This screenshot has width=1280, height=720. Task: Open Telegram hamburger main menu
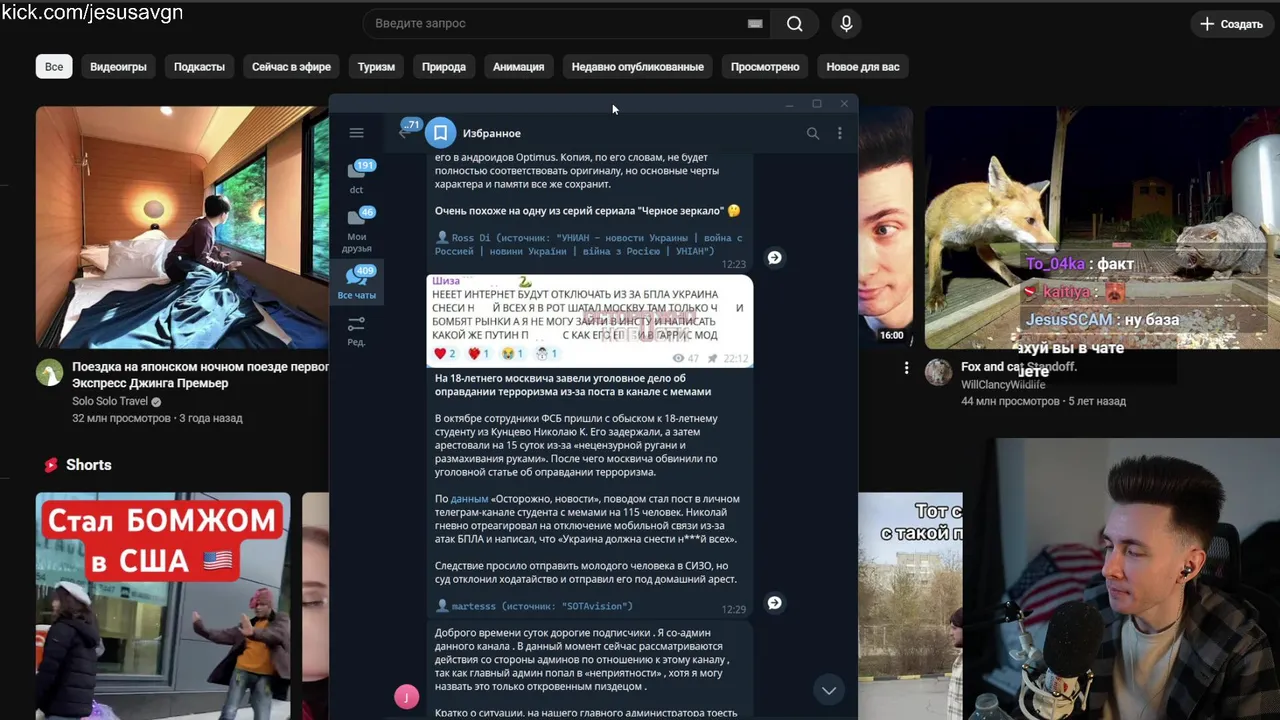(x=356, y=133)
